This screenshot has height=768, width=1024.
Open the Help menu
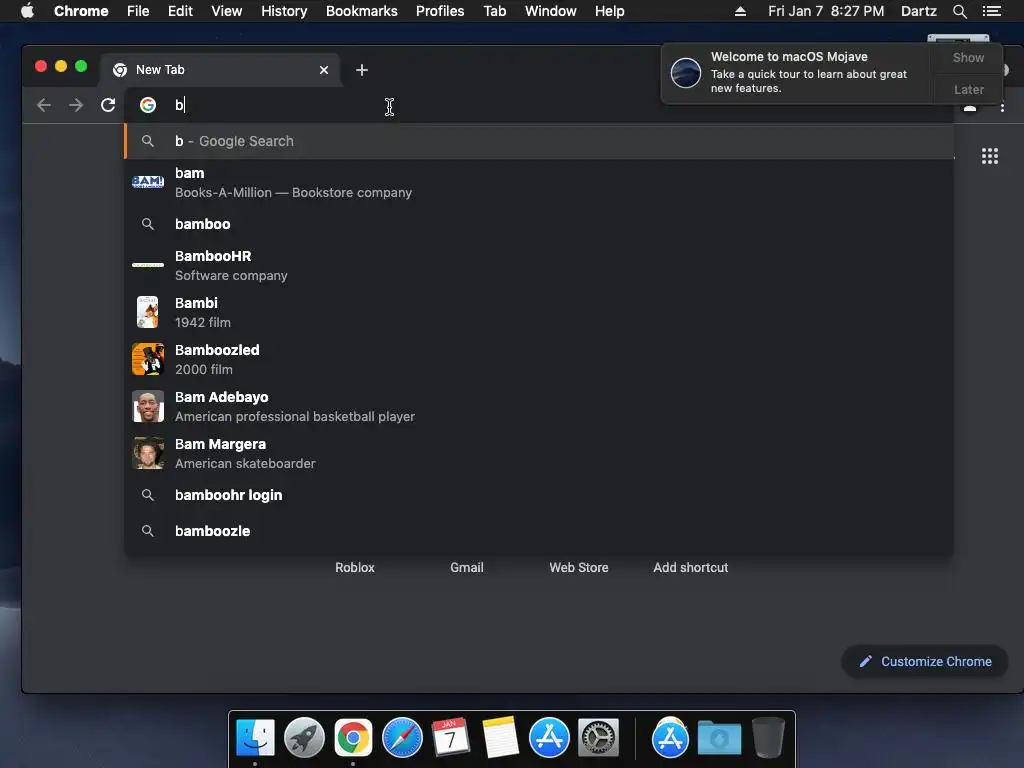pyautogui.click(x=609, y=11)
